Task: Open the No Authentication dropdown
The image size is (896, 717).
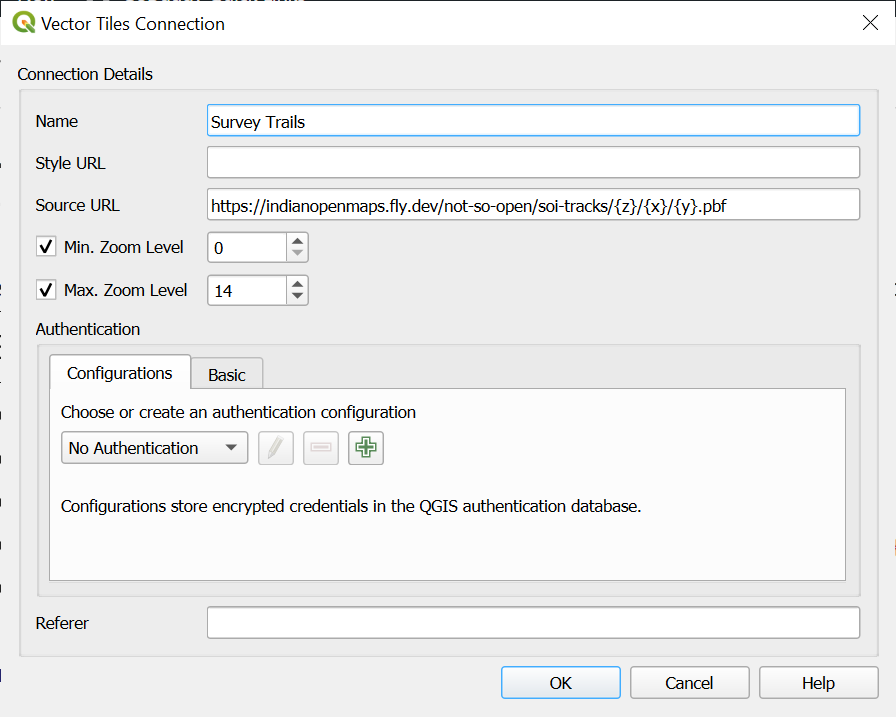Action: pyautogui.click(x=154, y=448)
